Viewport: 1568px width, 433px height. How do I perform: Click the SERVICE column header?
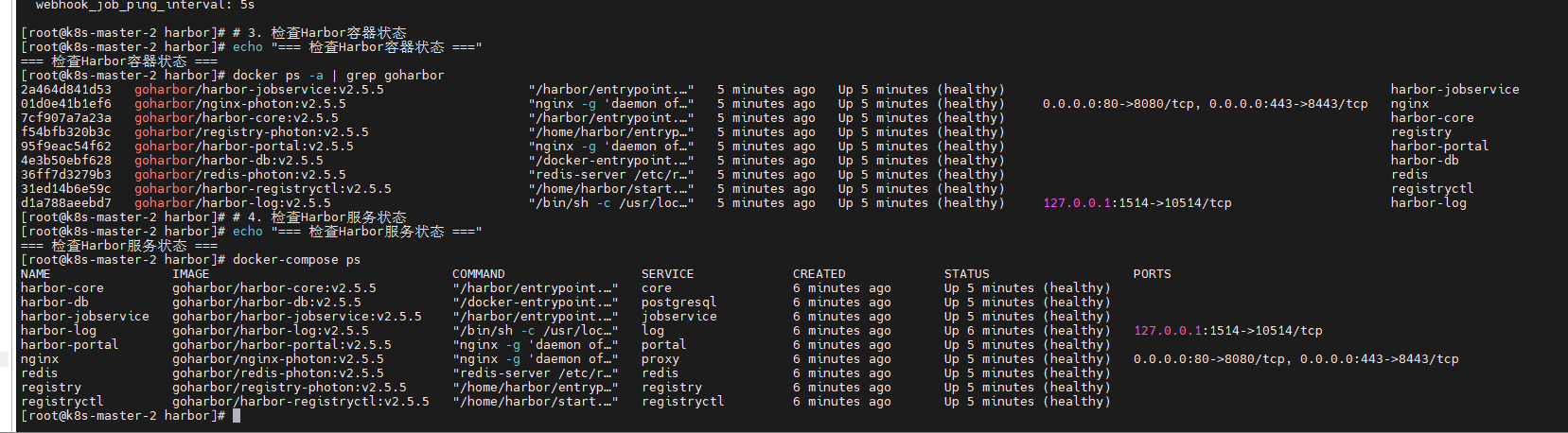pos(668,274)
